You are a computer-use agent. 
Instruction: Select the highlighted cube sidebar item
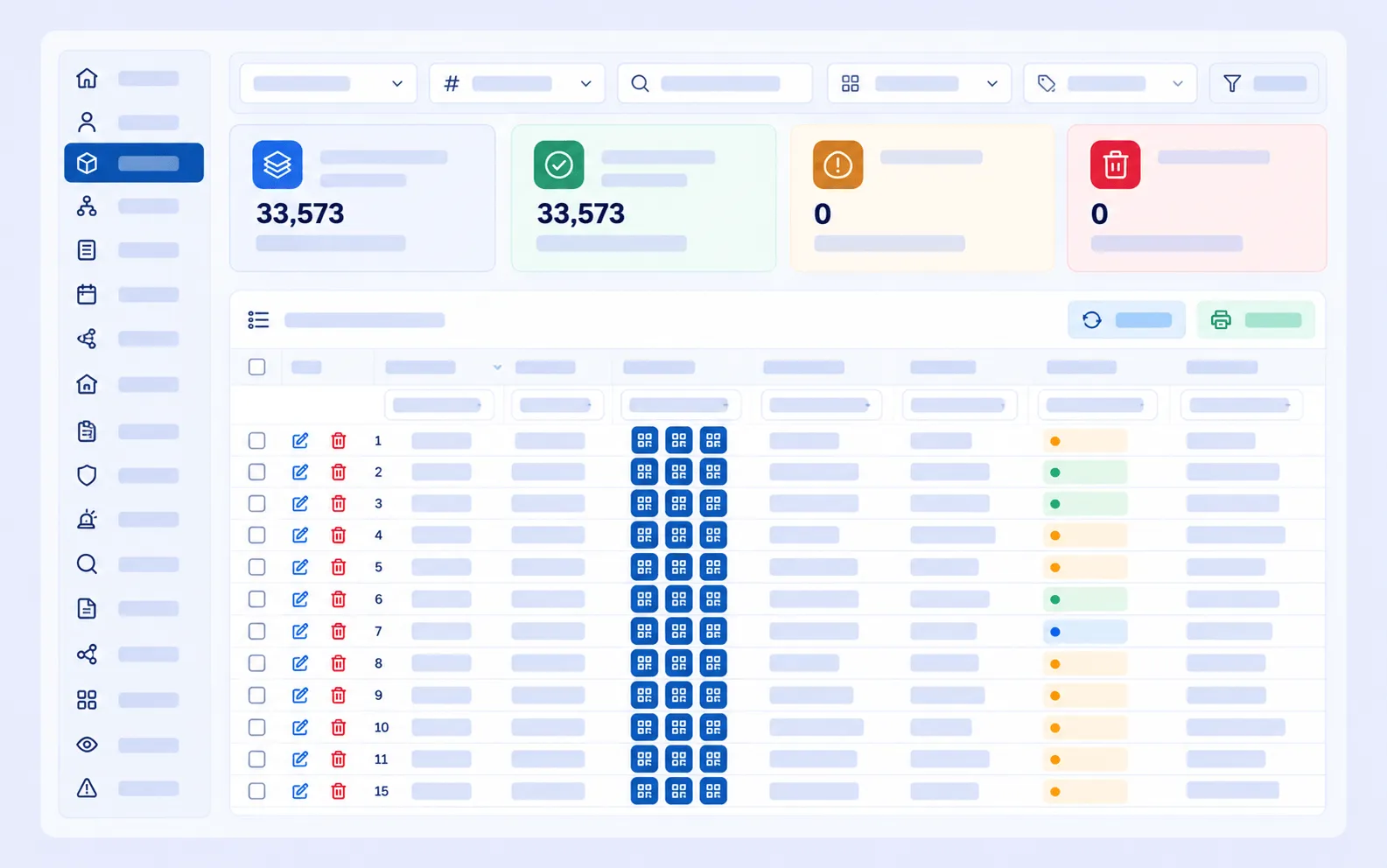[x=133, y=163]
